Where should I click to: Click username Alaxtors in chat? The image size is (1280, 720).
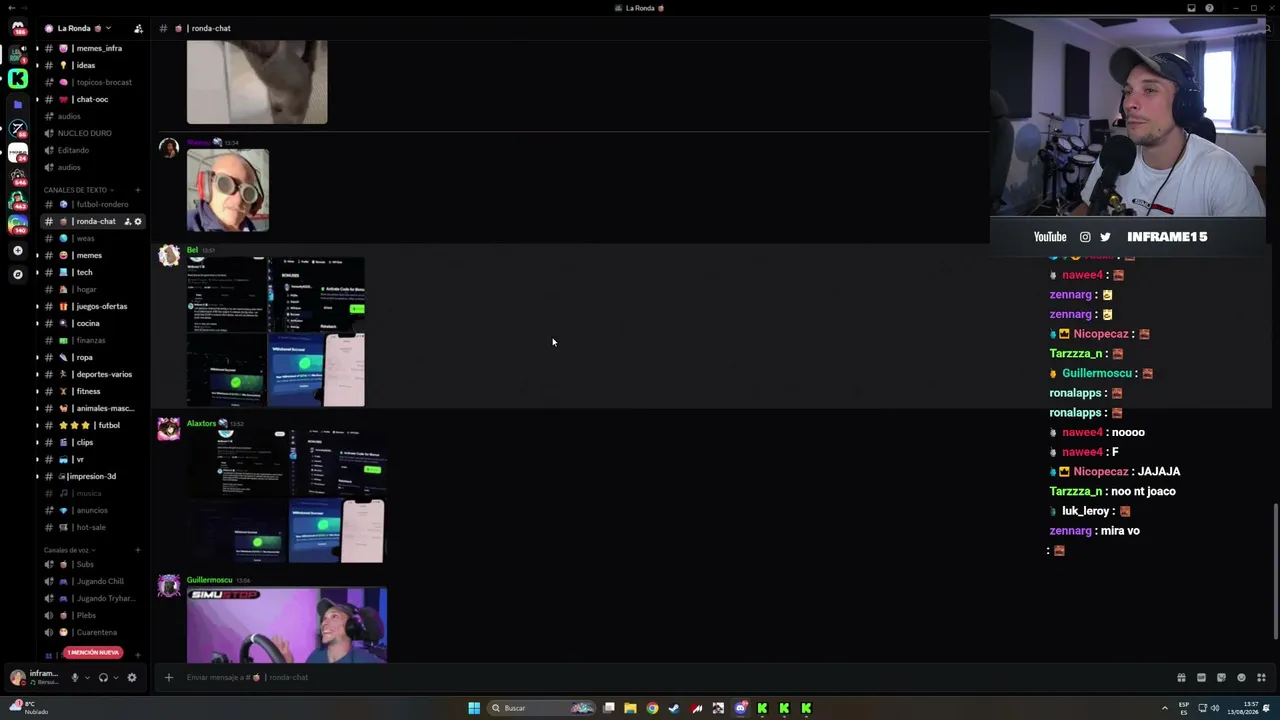pos(201,423)
